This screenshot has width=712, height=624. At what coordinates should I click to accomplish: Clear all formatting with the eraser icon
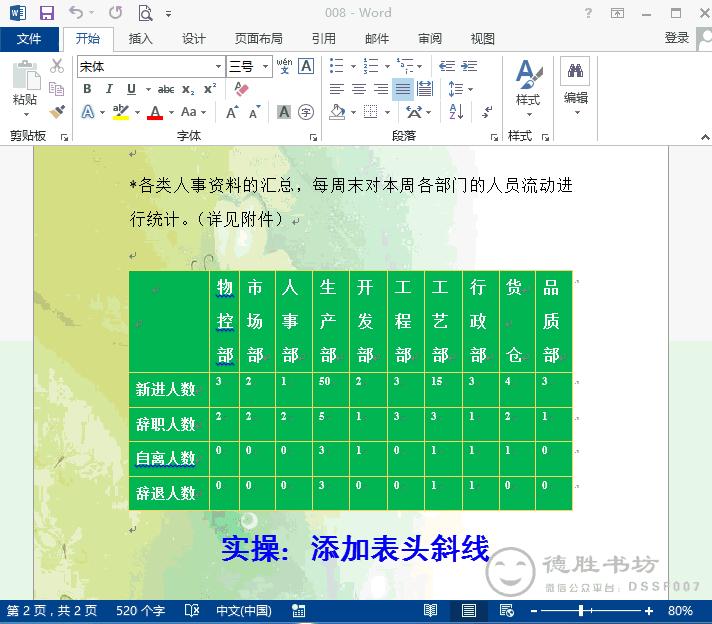[x=241, y=89]
